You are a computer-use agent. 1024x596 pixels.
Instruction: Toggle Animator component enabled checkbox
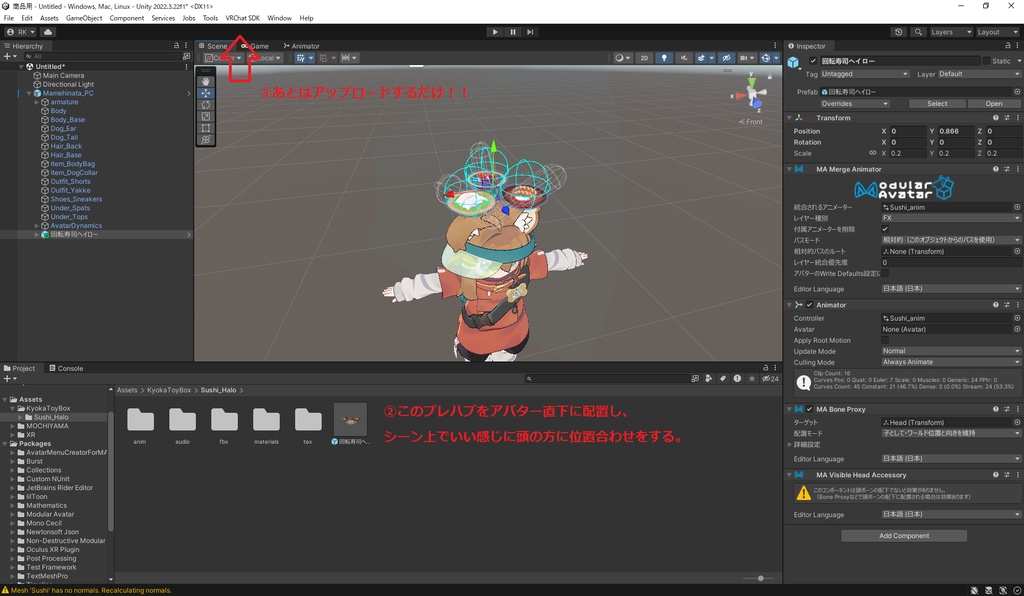809,305
